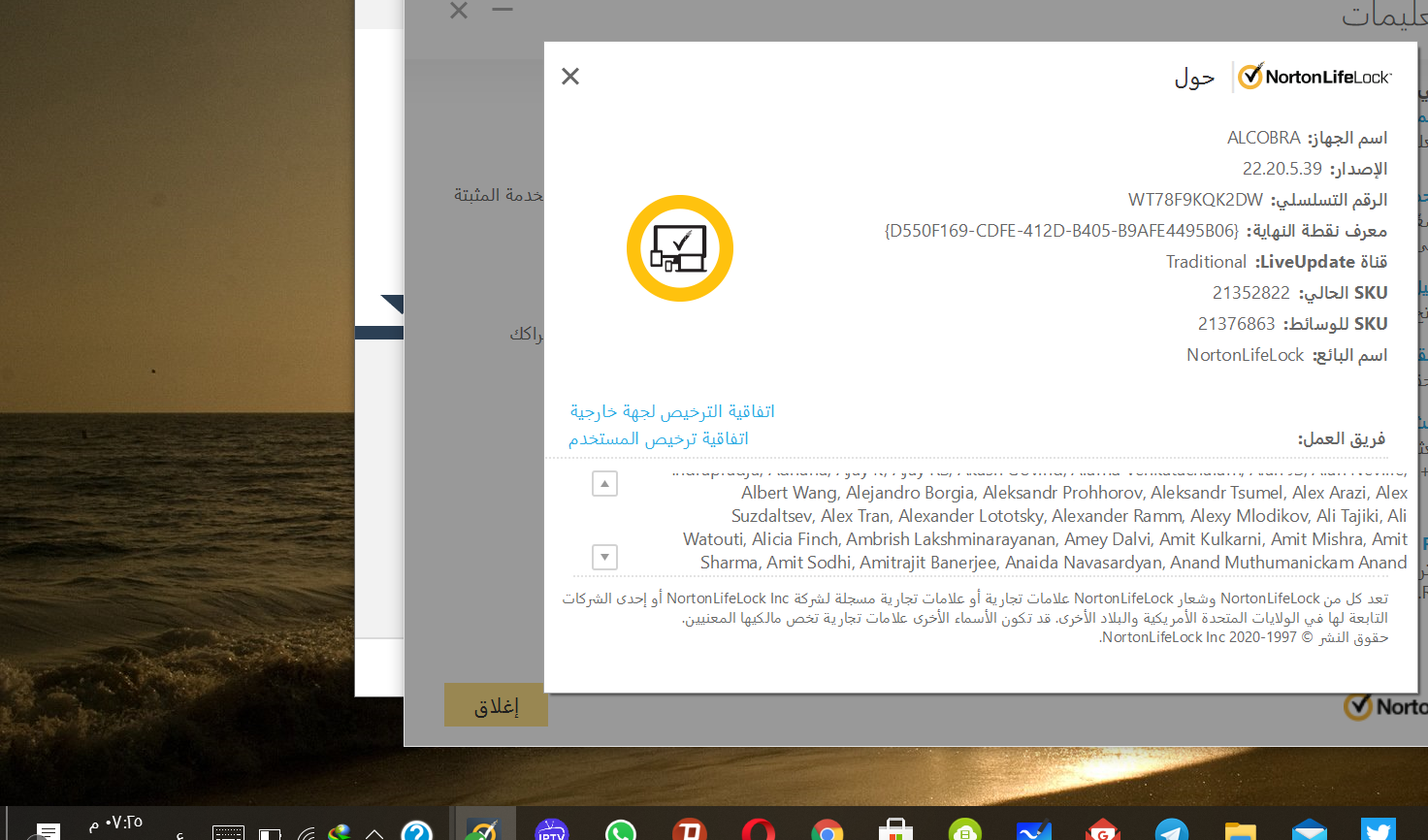1428x840 pixels.
Task: Click the serial number WT78F9KQK2DW
Action: coord(1195,200)
